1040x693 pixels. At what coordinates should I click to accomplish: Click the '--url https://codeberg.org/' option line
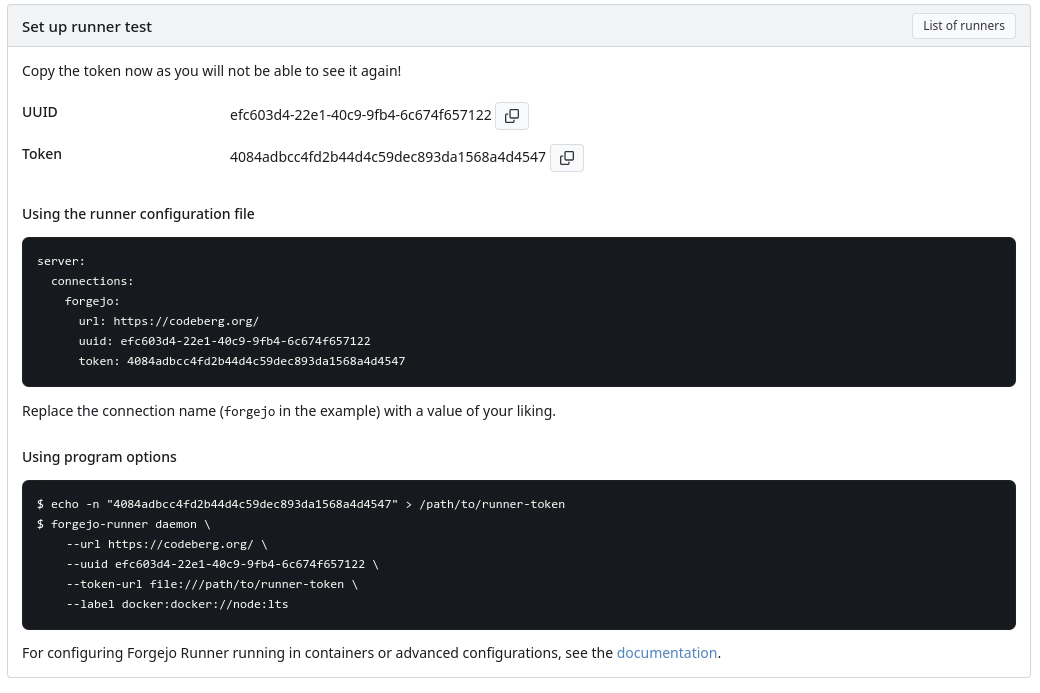point(166,544)
